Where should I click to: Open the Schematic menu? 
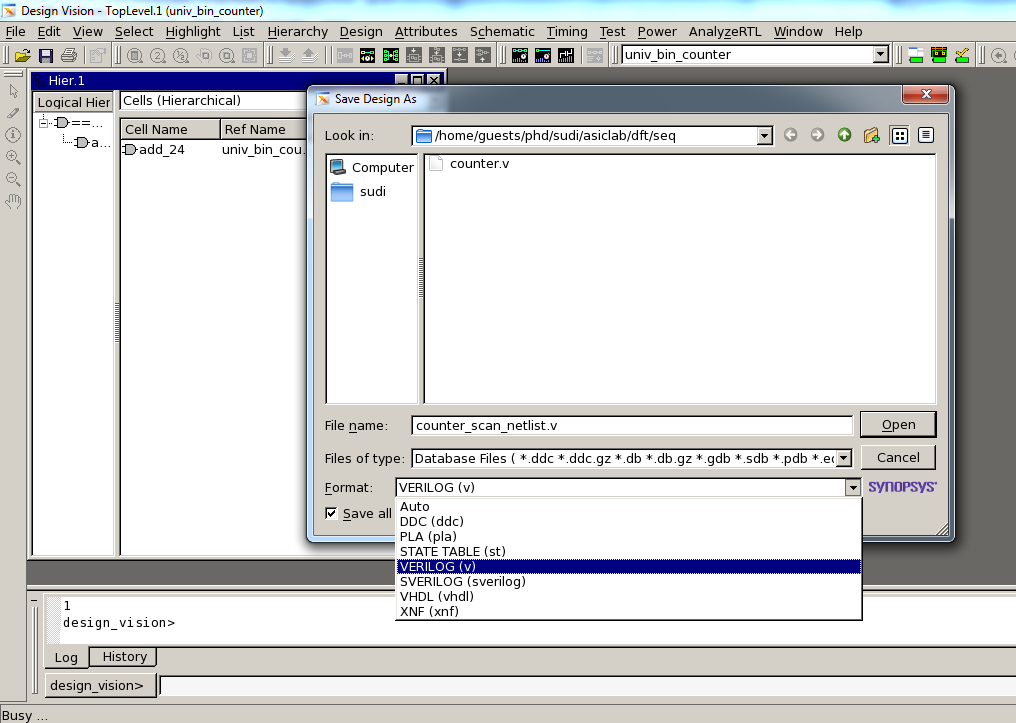click(502, 32)
